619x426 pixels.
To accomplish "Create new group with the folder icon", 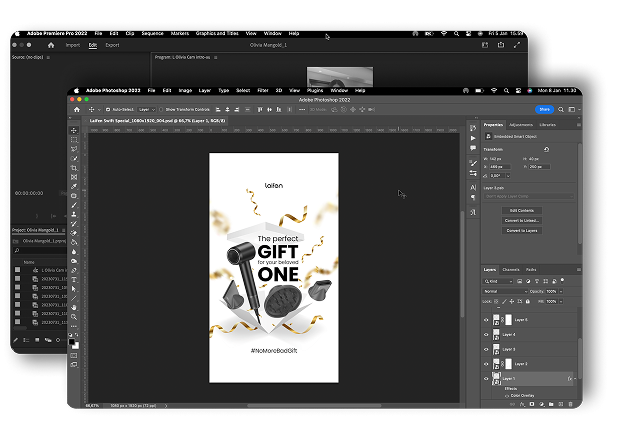I will pyautogui.click(x=551, y=404).
